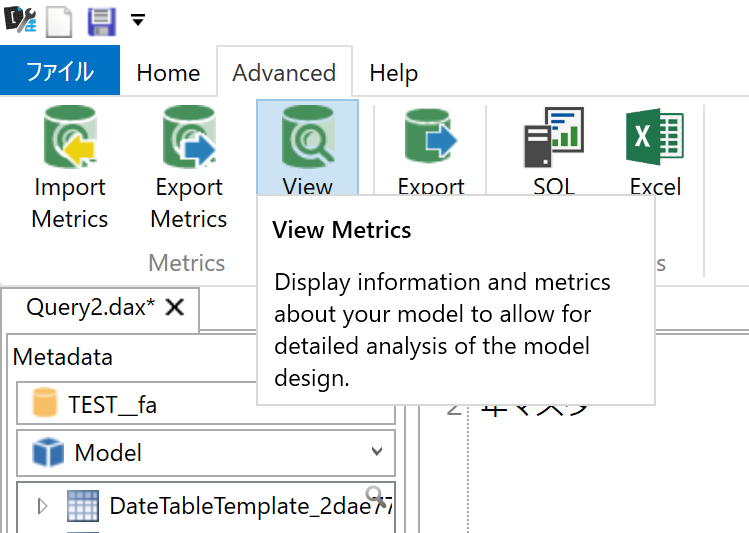Viewport: 749px width, 533px height.
Task: Open the TEST__fa database selector
Action: pyautogui.click(x=206, y=404)
